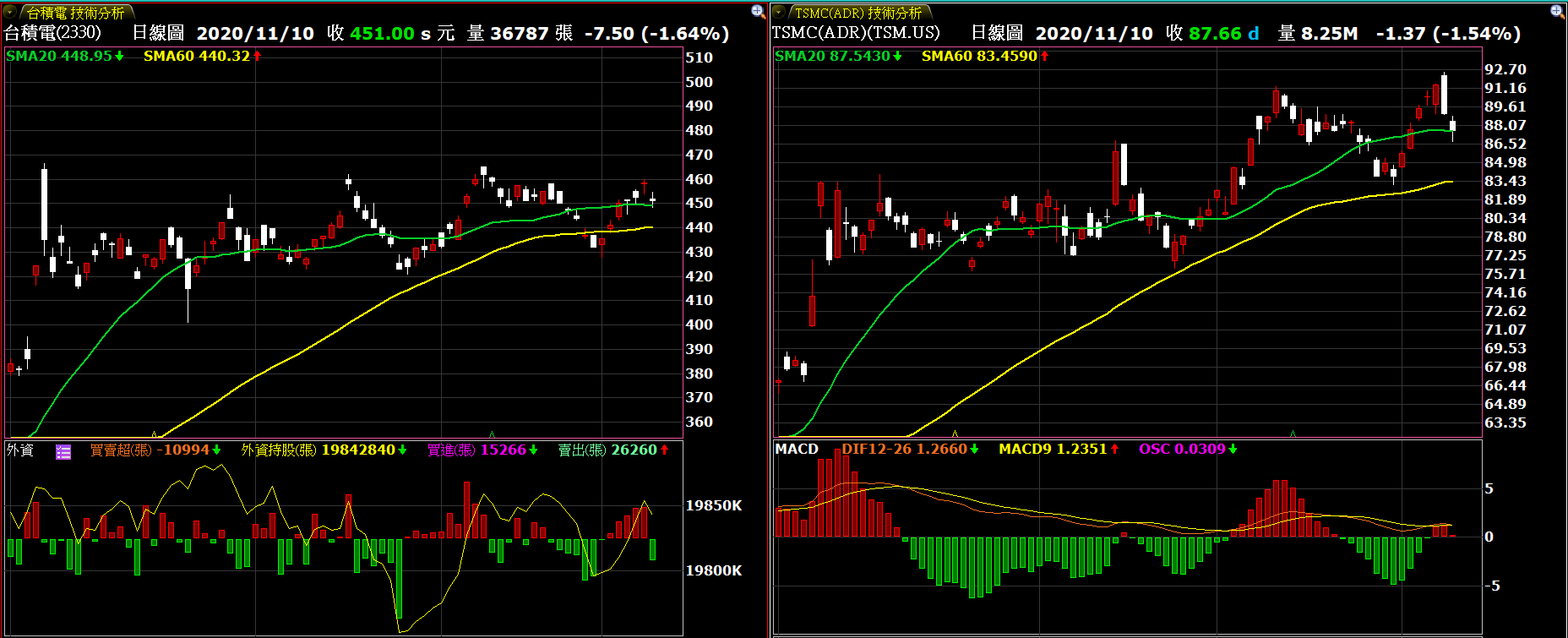The width and height of the screenshot is (1568, 638).
Task: Click the 92.70 price axis label
Action: (1505, 69)
